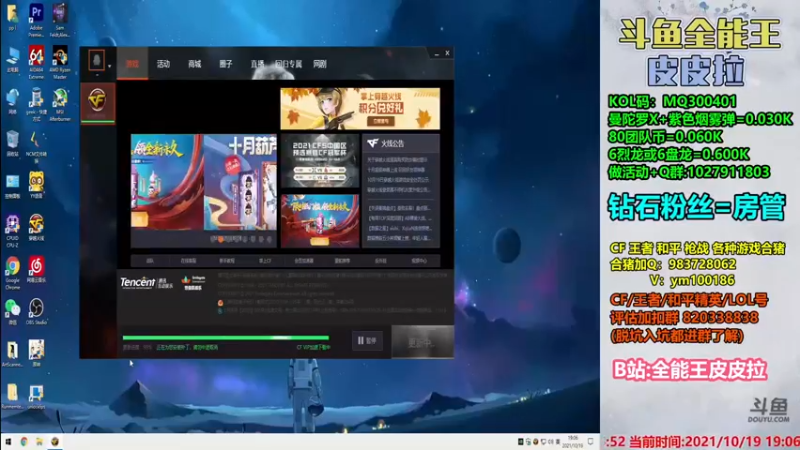Screen dimensions: 800x450
Task: Click the user avatar in launcher
Action: coord(96,60)
